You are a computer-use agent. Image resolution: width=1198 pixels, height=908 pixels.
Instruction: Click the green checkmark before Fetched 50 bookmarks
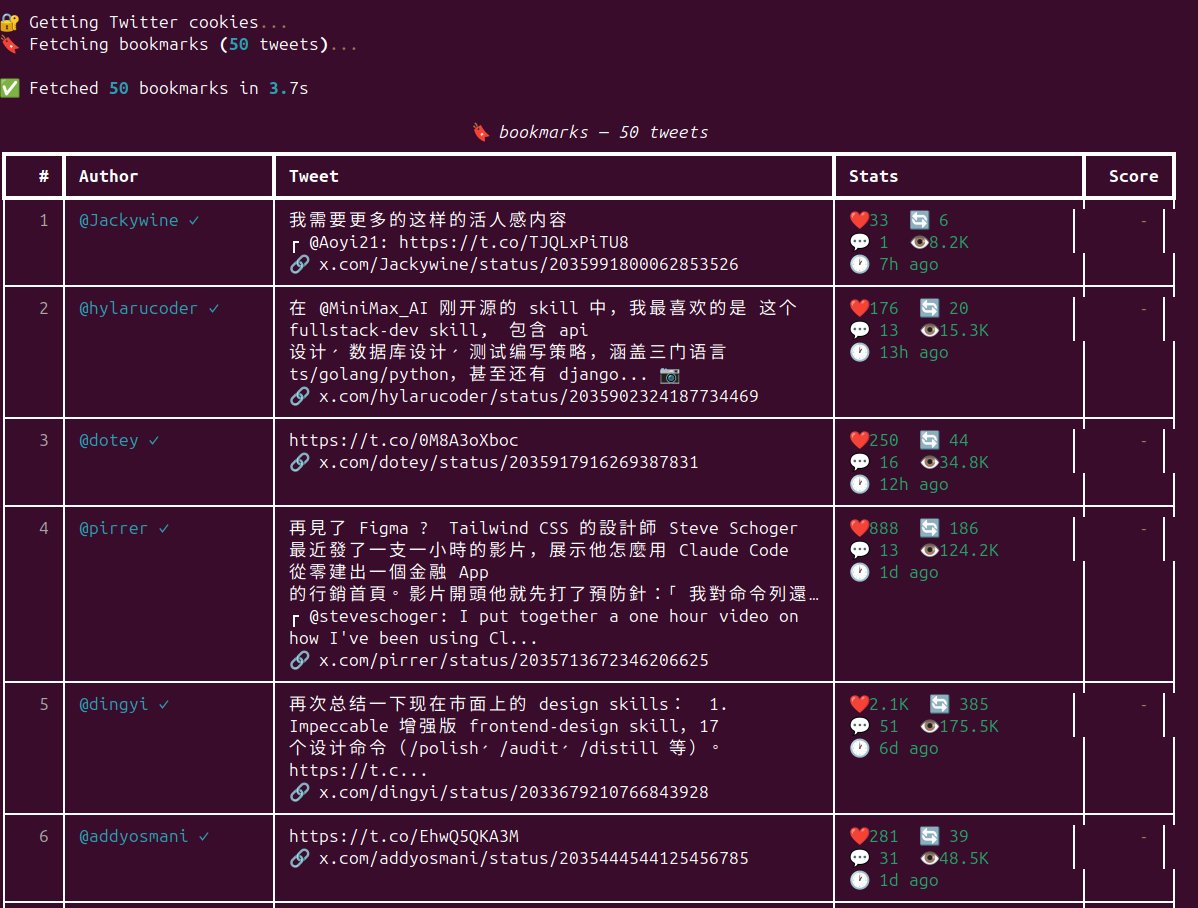click(10, 88)
